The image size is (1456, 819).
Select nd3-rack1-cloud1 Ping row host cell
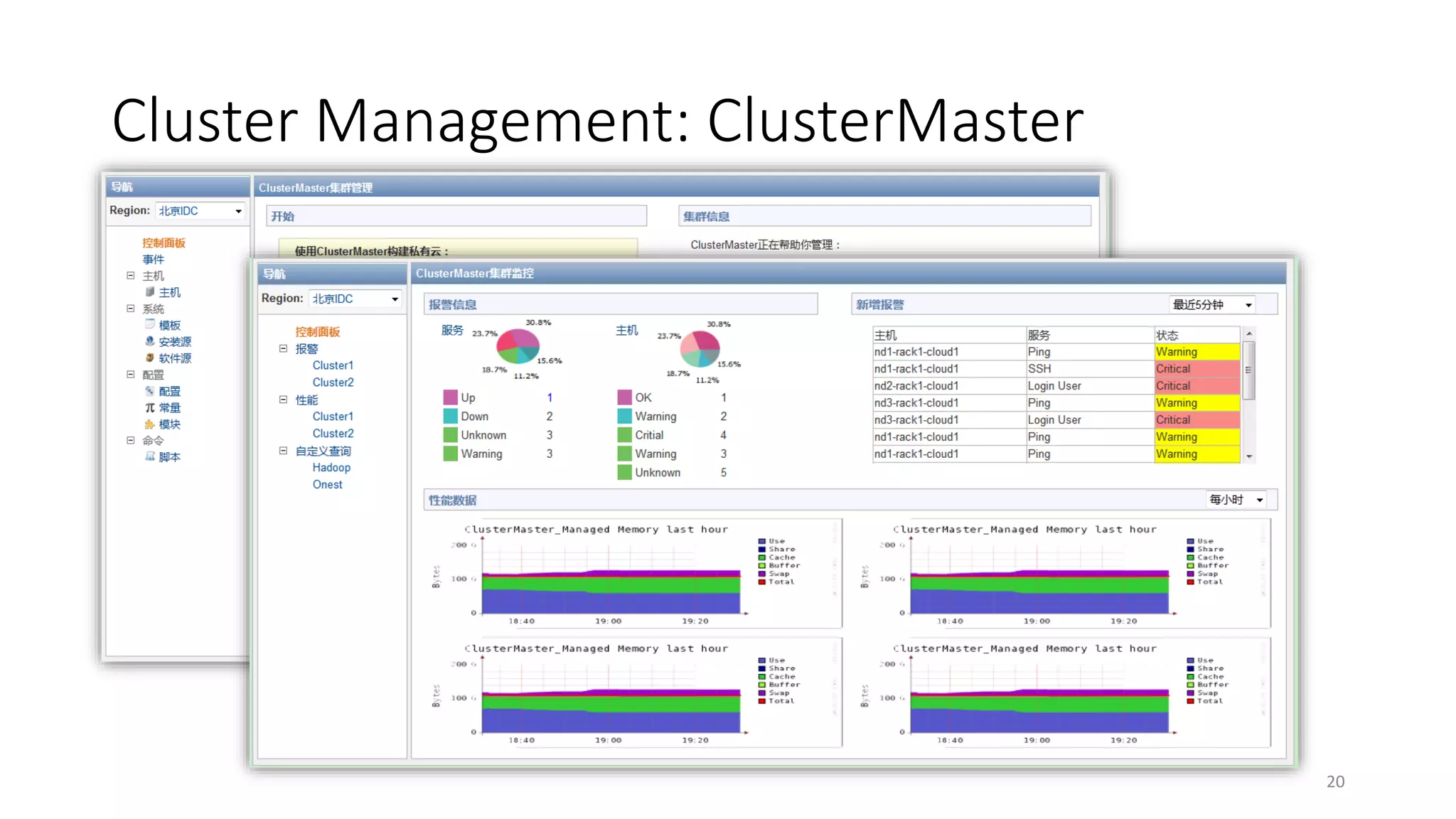(949, 403)
